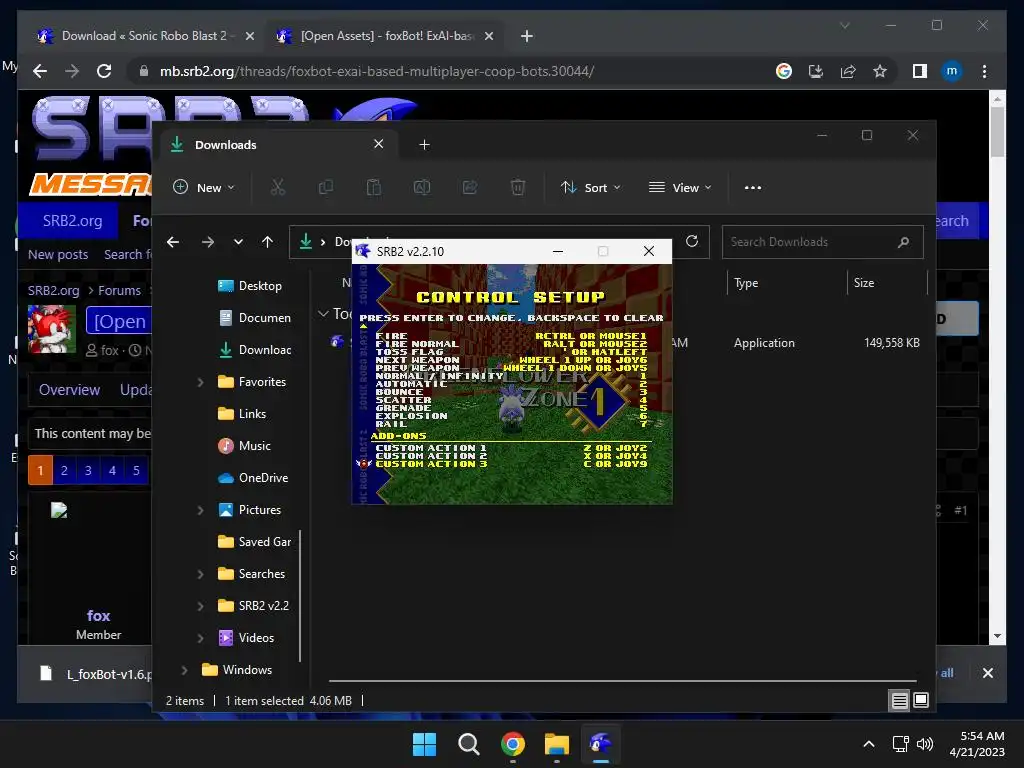Click the Paste icon in File Explorer toolbar
Screen dimensions: 1024x768
click(x=374, y=187)
